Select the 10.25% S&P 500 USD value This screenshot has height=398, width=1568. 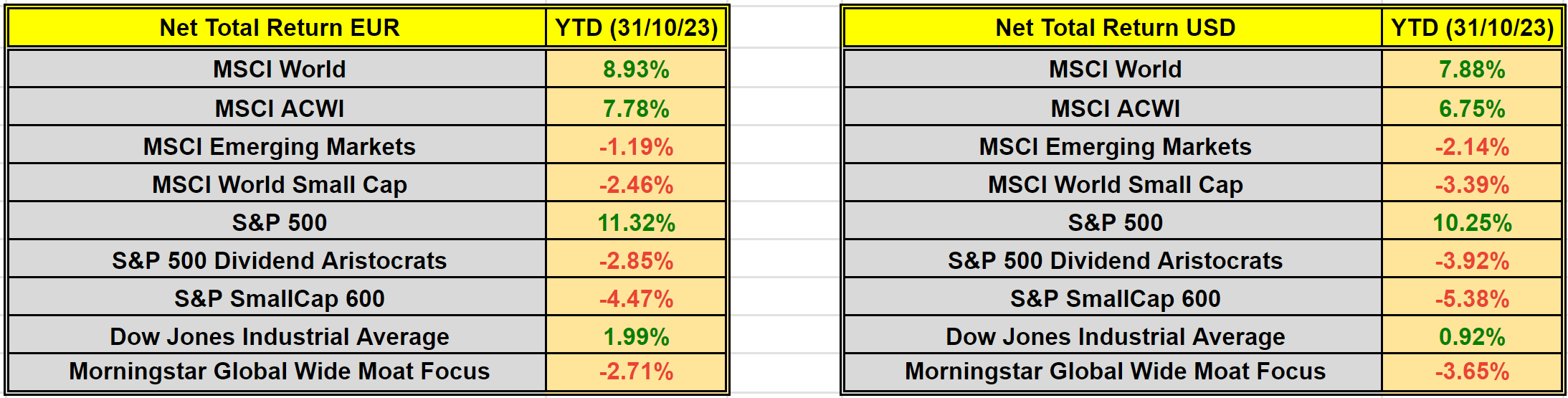(x=1472, y=222)
